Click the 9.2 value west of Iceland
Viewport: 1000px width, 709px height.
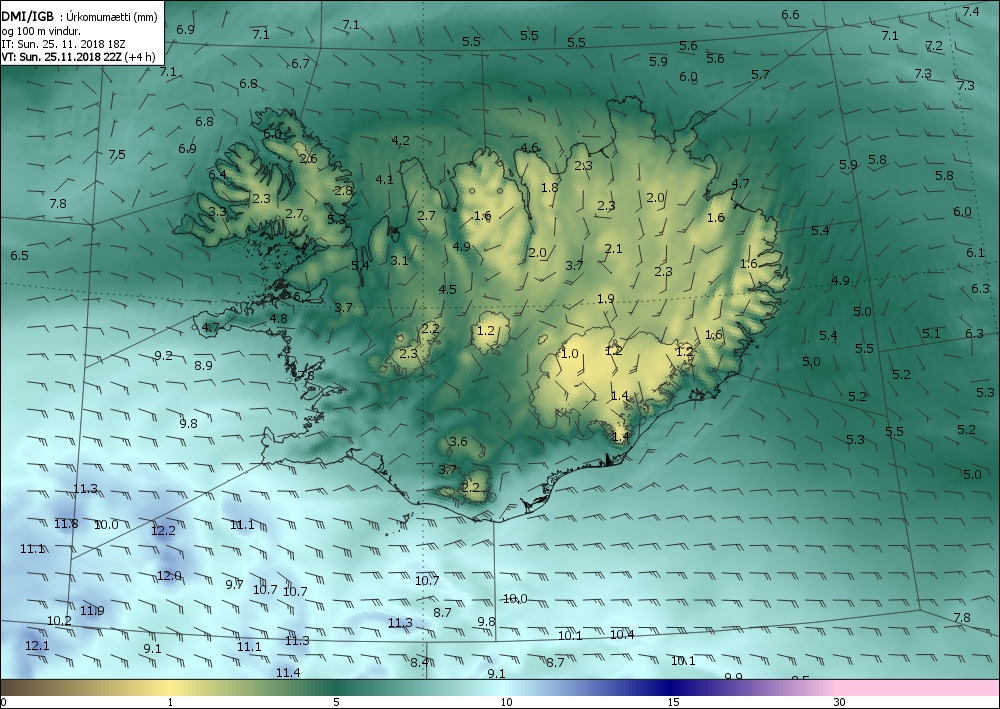pyautogui.click(x=163, y=355)
